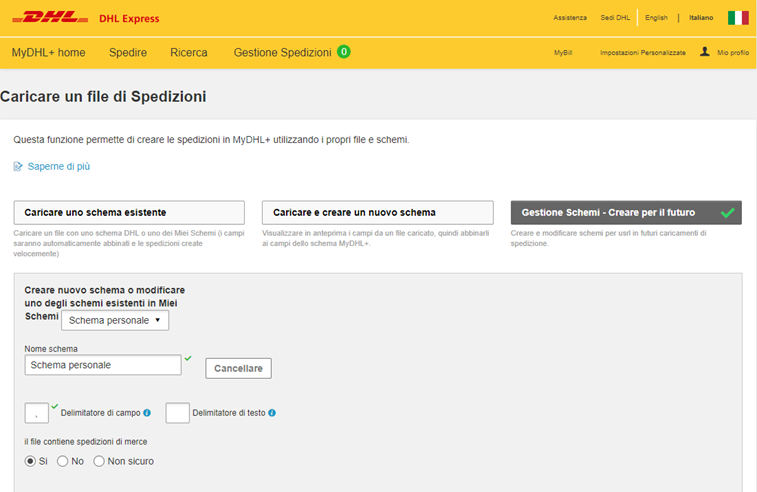Viewport: 757px width, 492px height.
Task: Choose the Non sicuro radio option
Action: 99,461
